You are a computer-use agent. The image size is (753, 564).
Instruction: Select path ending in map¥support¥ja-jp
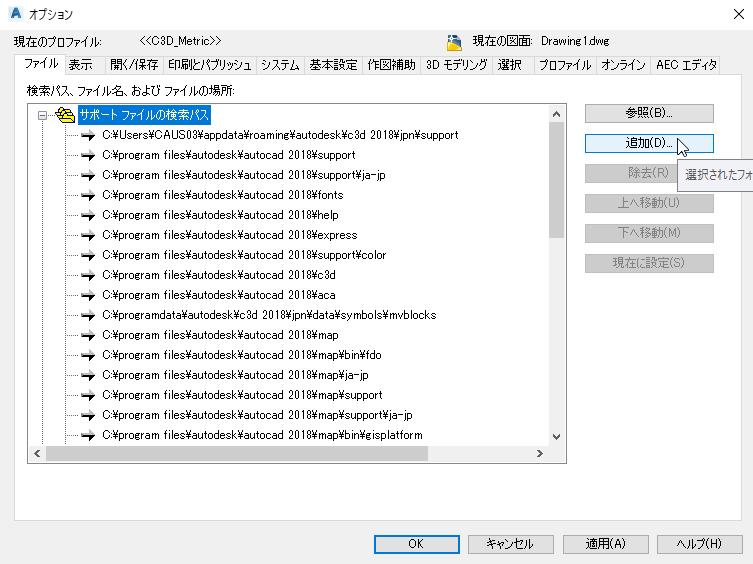[x=257, y=415]
